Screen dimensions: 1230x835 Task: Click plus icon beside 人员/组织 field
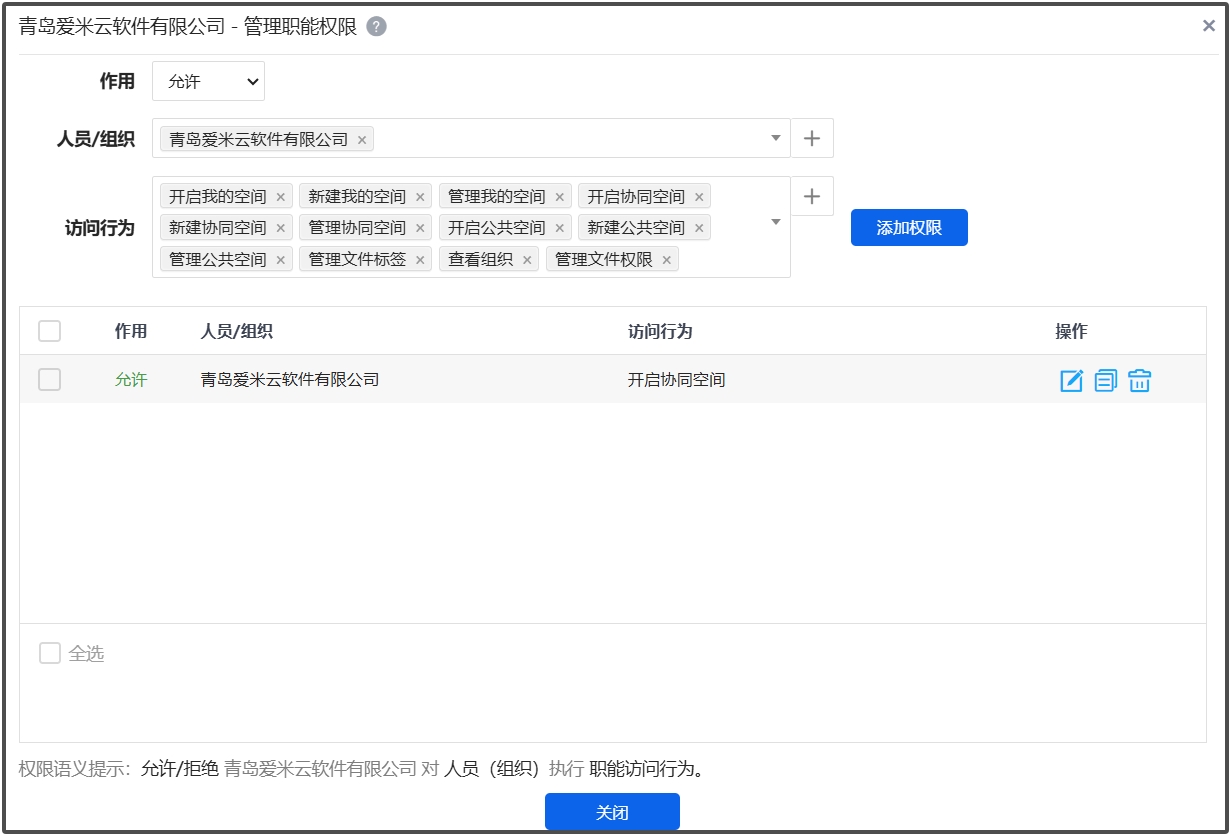(812, 139)
